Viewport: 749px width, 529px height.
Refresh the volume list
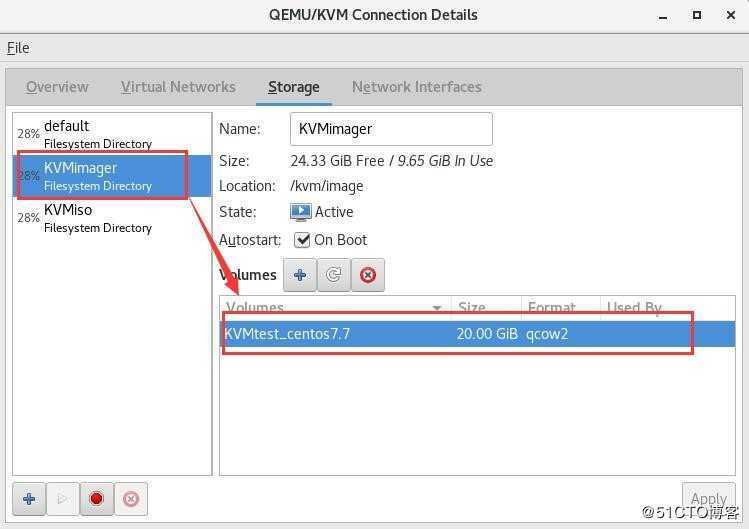[333, 275]
